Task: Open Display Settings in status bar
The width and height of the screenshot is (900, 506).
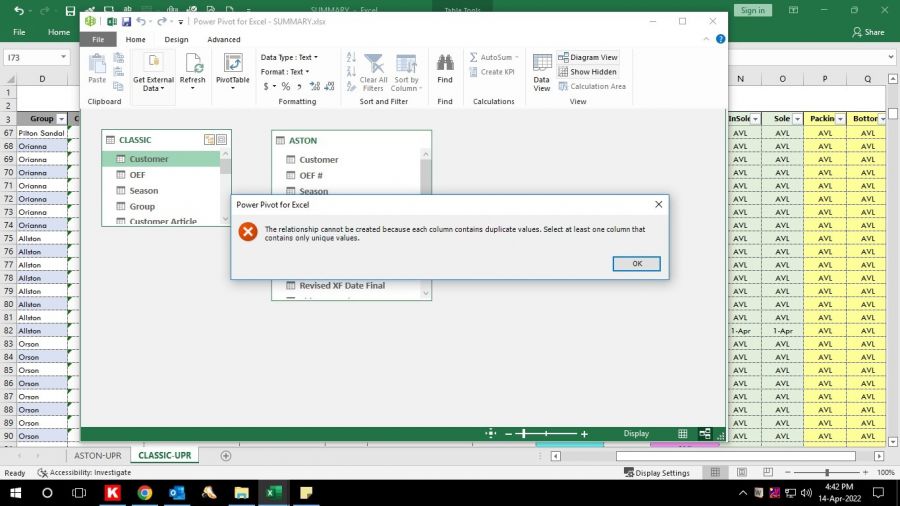Action: click(x=657, y=473)
